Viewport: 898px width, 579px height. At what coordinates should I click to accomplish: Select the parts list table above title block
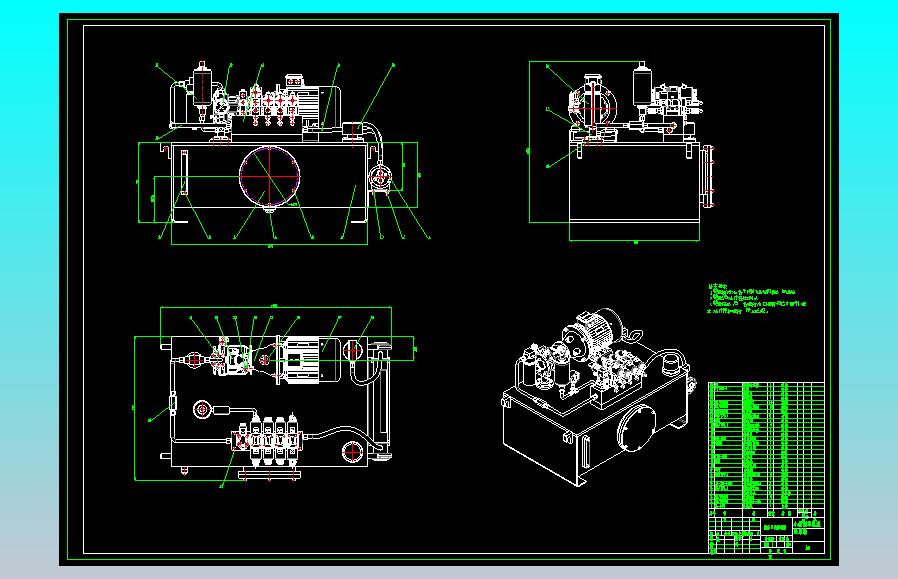coord(766,445)
